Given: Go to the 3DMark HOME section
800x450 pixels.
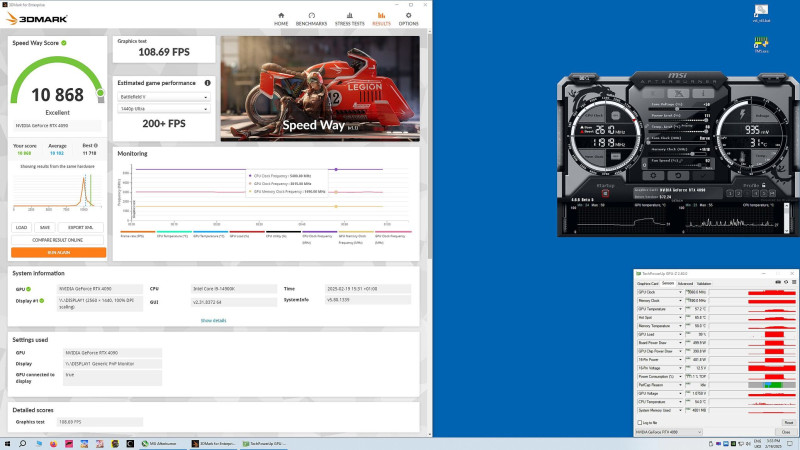Looking at the screenshot, I should [281, 19].
